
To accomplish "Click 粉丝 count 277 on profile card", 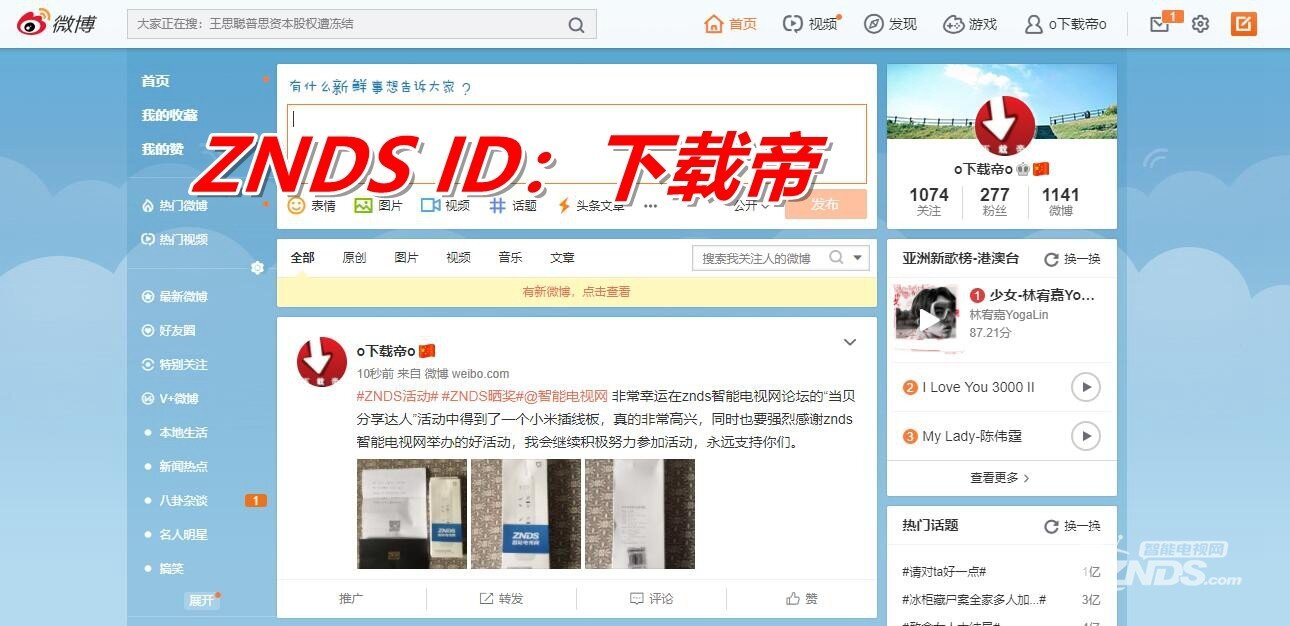I will click(995, 201).
